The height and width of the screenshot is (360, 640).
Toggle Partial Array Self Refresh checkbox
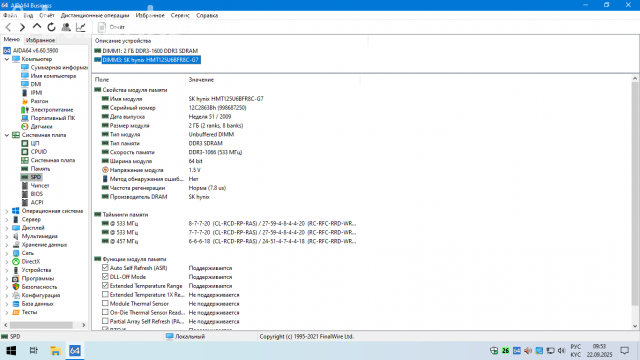[105, 322]
